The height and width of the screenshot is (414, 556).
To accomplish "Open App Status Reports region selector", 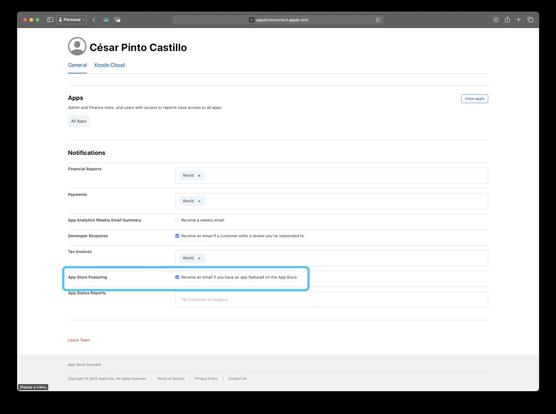I will click(332, 300).
